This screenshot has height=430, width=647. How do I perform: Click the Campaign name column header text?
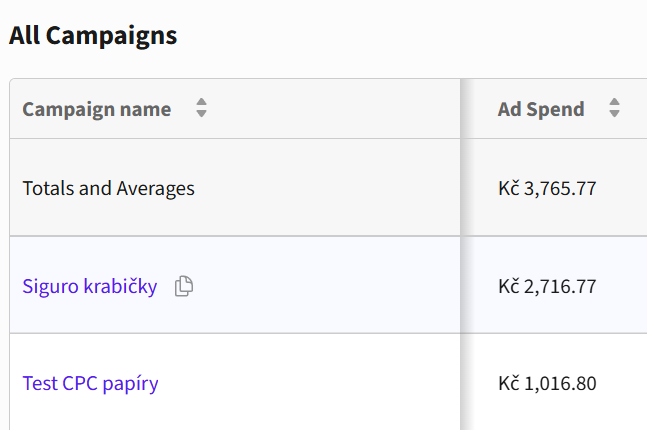pos(97,109)
